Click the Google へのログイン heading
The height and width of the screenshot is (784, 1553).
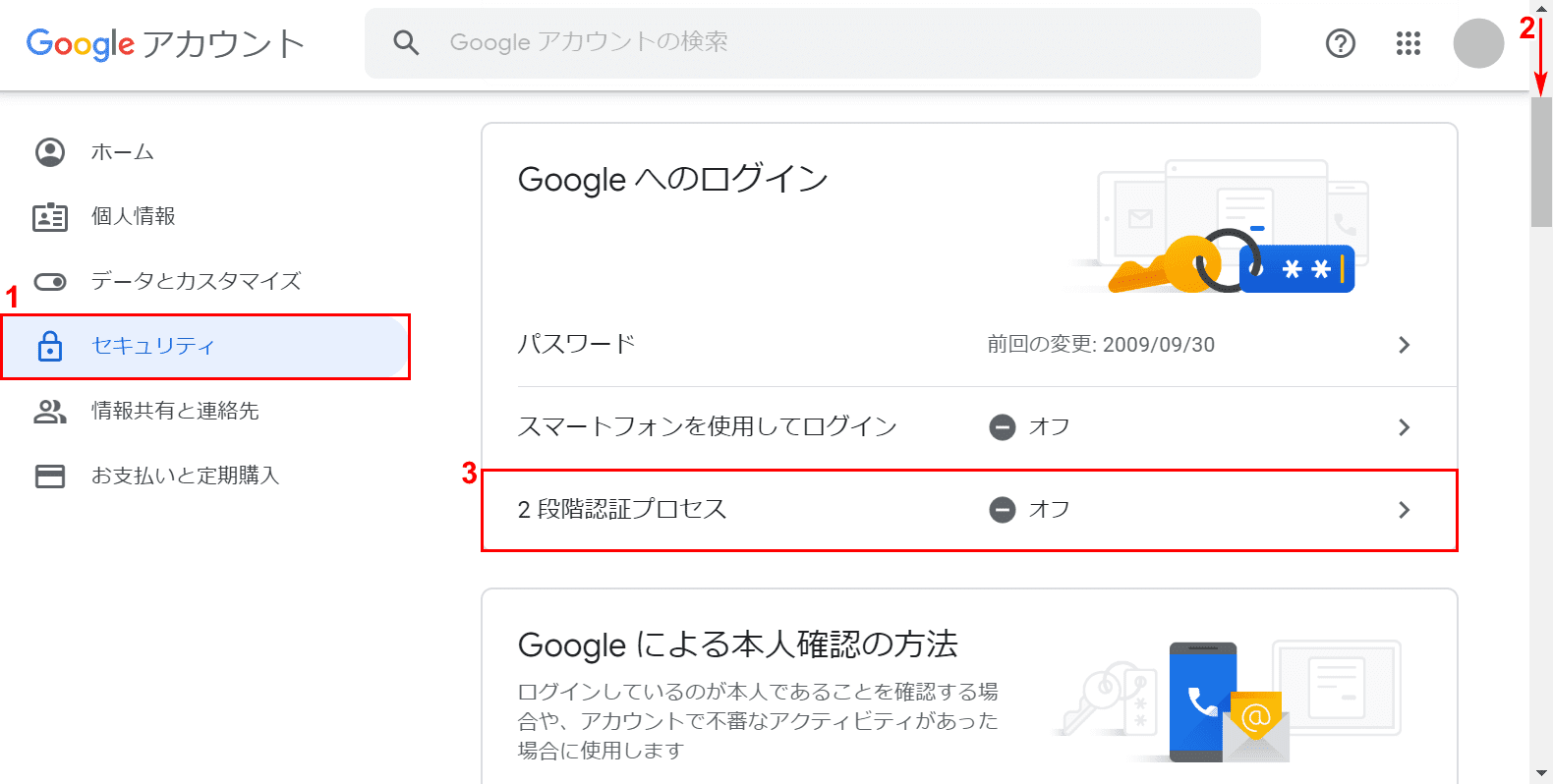(673, 179)
